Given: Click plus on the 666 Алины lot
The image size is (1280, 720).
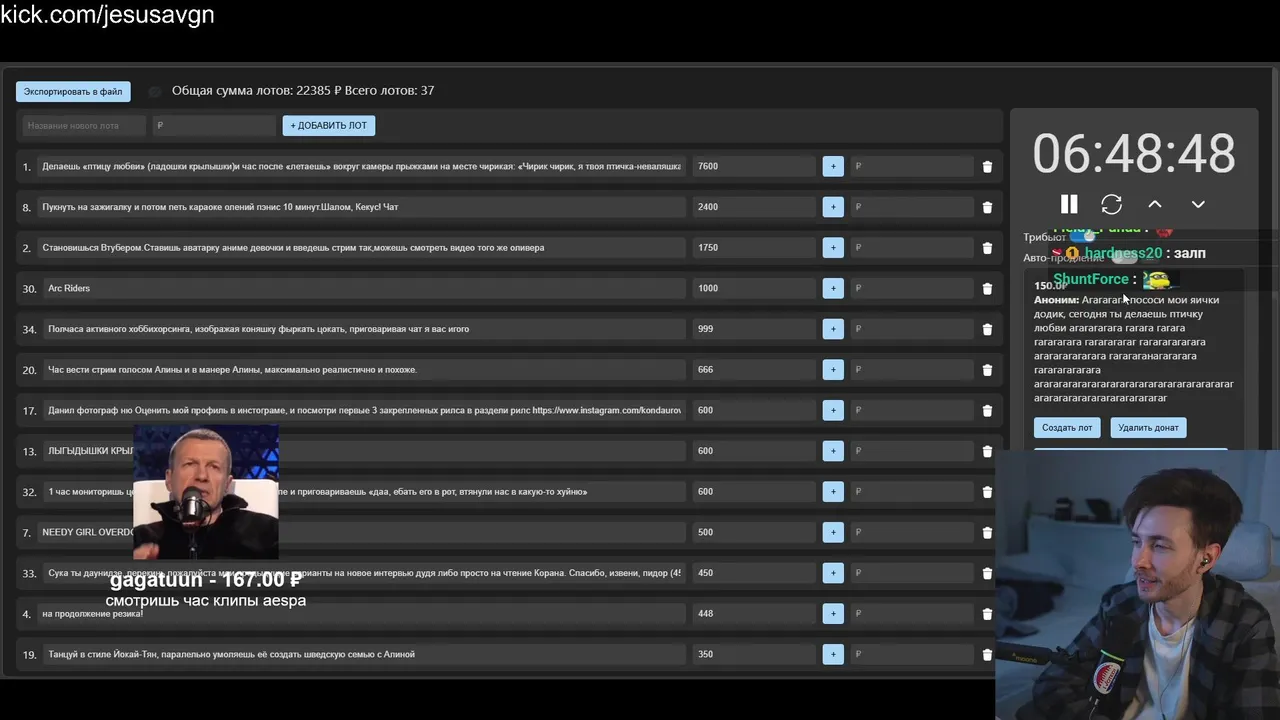Looking at the screenshot, I should point(833,369).
